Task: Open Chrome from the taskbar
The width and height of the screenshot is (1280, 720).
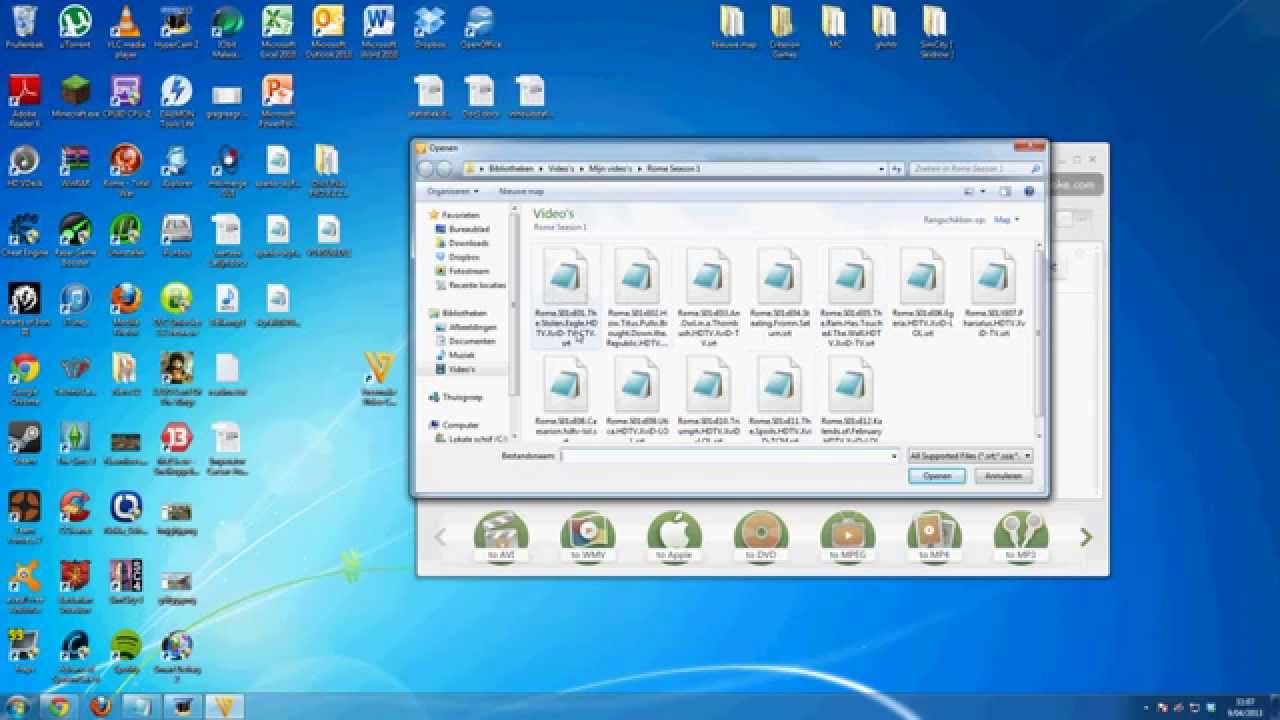Action: [x=59, y=707]
